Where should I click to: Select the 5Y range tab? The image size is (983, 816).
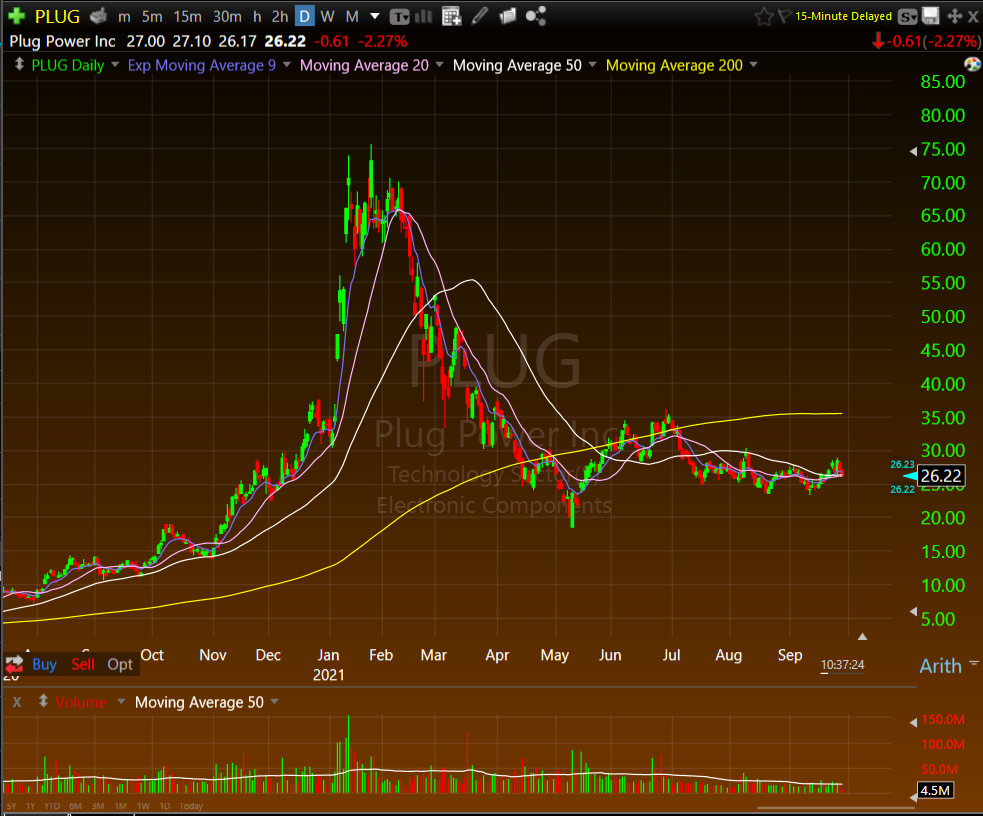point(11,806)
